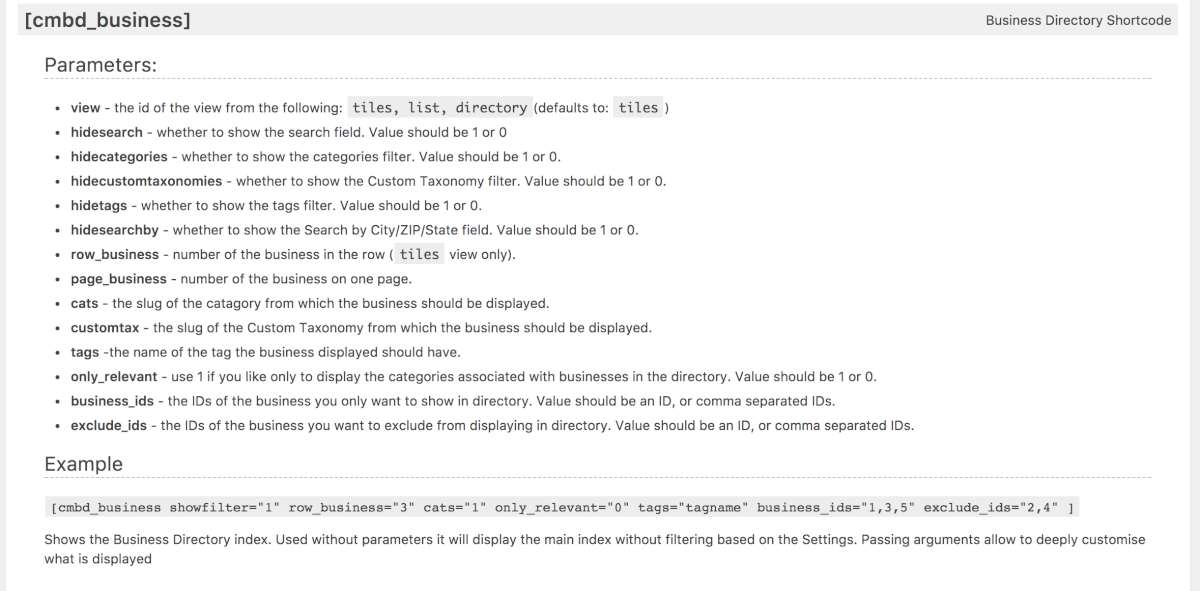Click the 'tiles, list, directory' code snippet
This screenshot has height=591, width=1200.
pyautogui.click(x=439, y=108)
